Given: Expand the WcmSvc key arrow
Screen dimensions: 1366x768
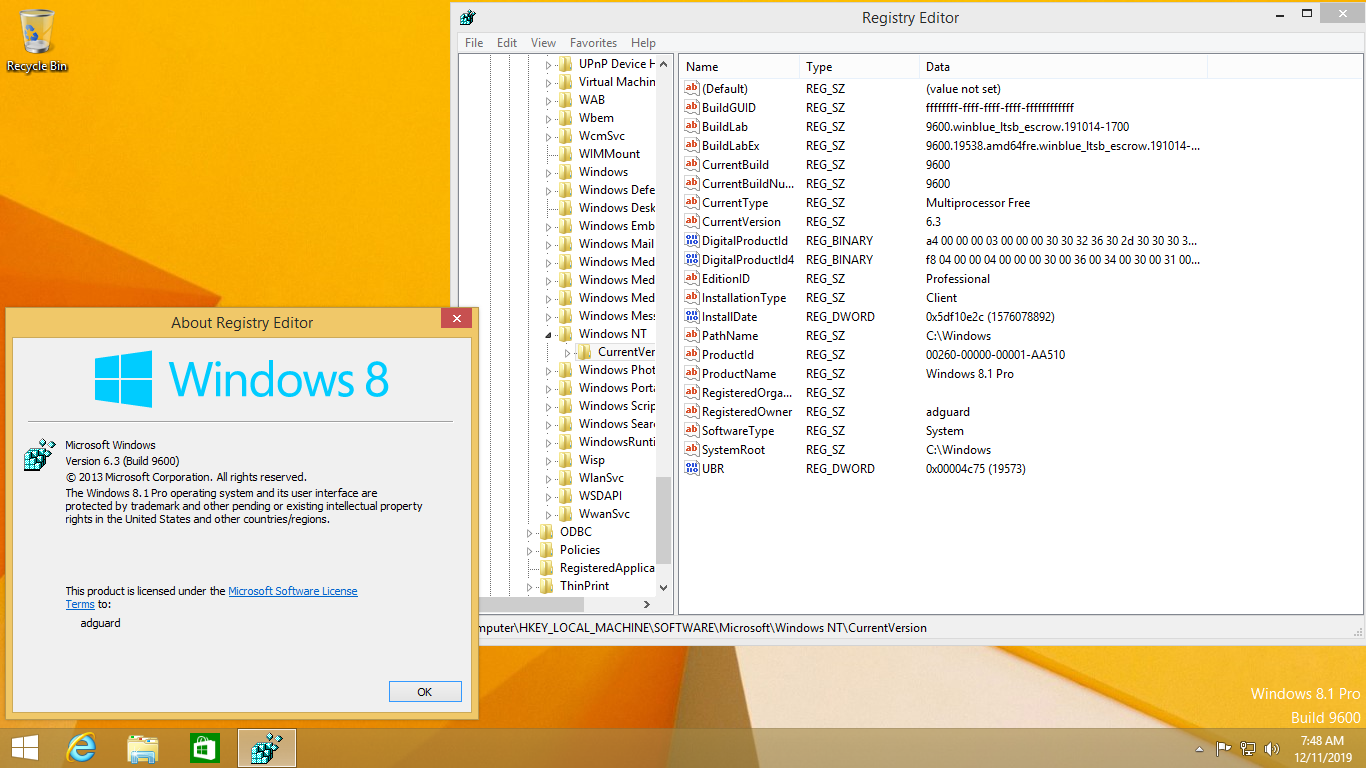Looking at the screenshot, I should pyautogui.click(x=549, y=136).
